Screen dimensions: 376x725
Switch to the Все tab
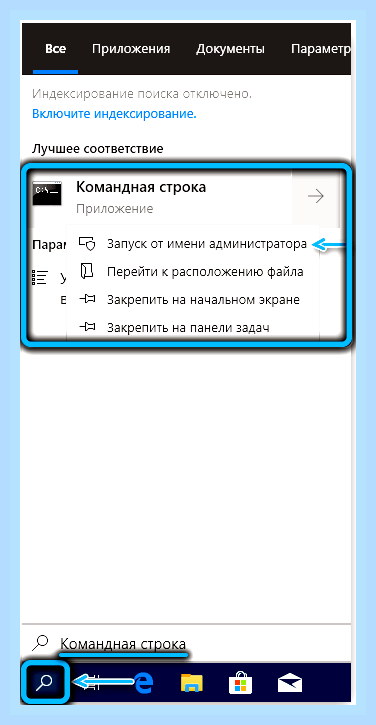click(x=55, y=49)
